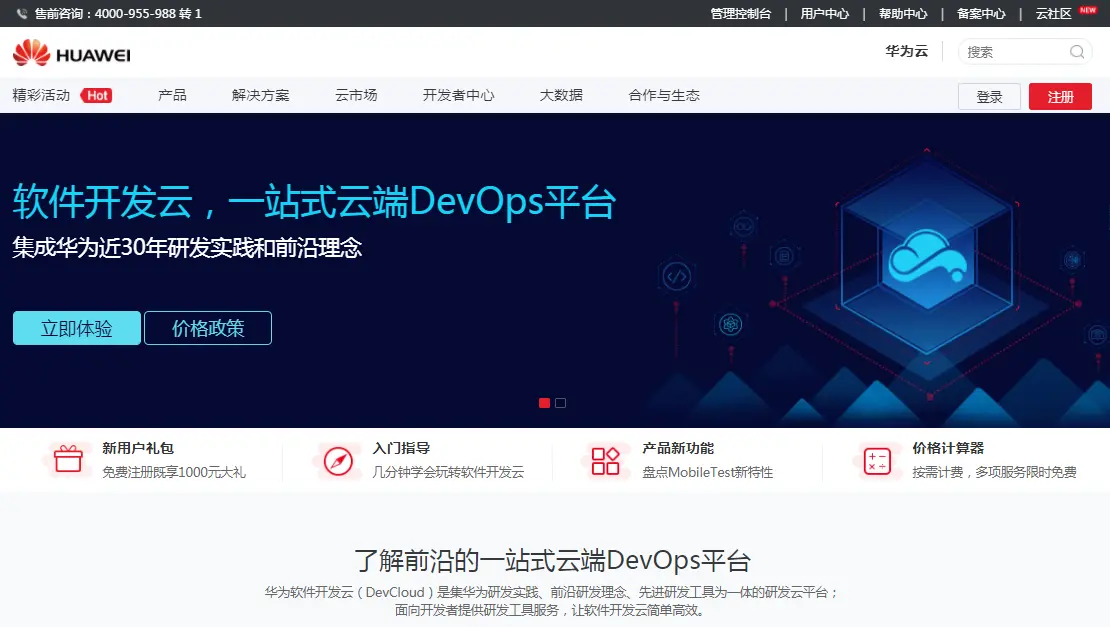Click text 免费注册既享1000元大礼

click(x=174, y=472)
